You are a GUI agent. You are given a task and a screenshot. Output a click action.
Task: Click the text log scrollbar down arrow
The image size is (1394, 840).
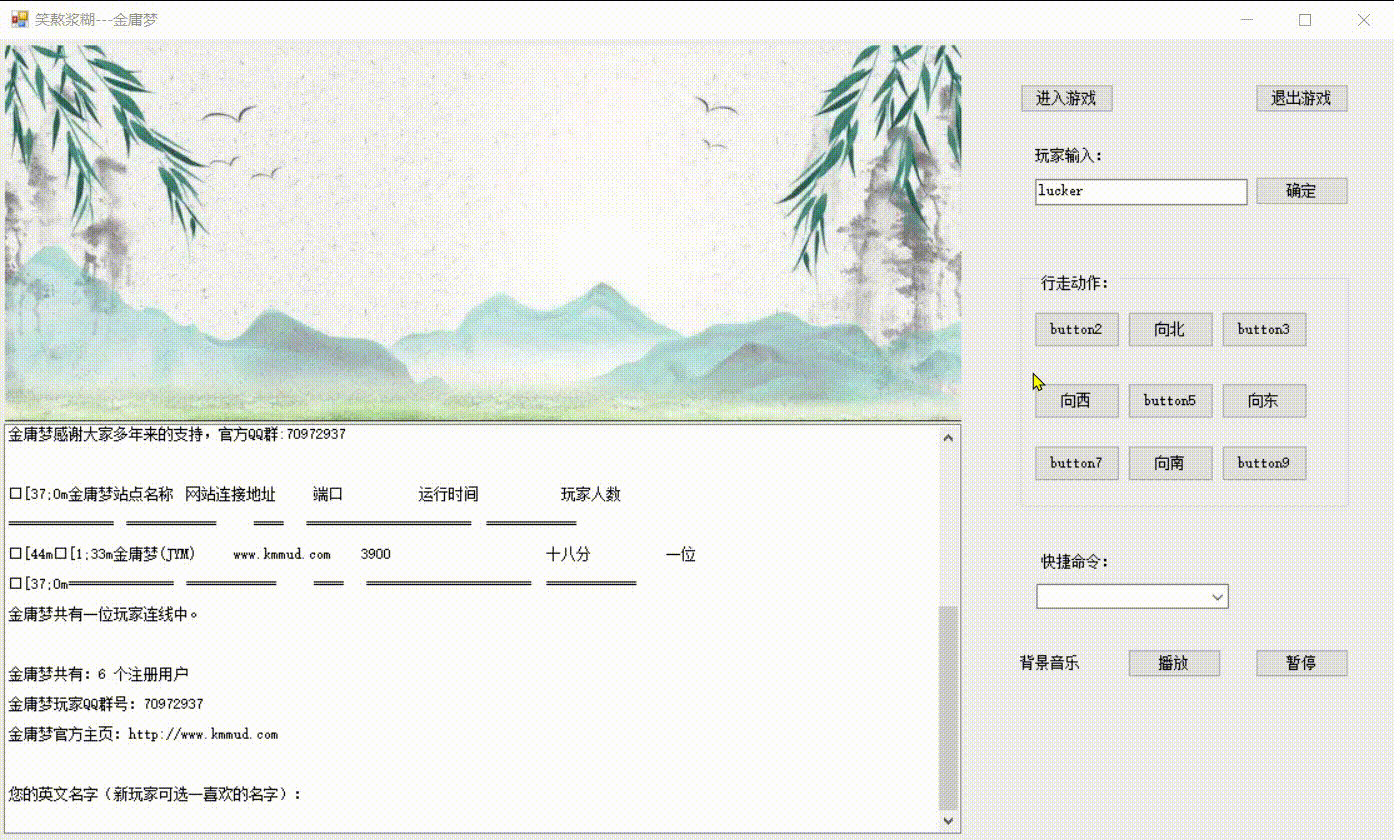pyautogui.click(x=948, y=821)
